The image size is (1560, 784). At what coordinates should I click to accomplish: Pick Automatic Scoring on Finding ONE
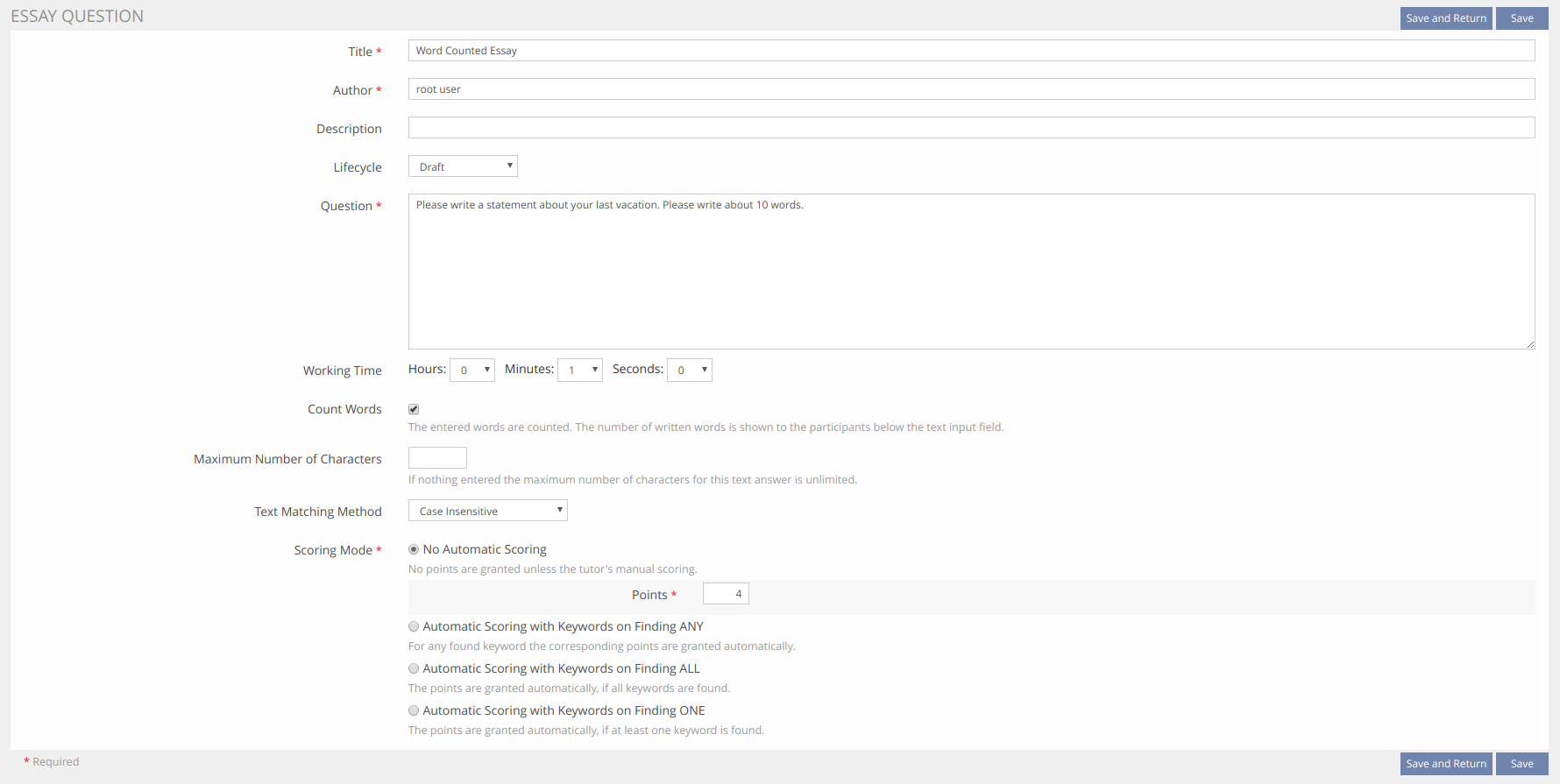click(x=414, y=711)
